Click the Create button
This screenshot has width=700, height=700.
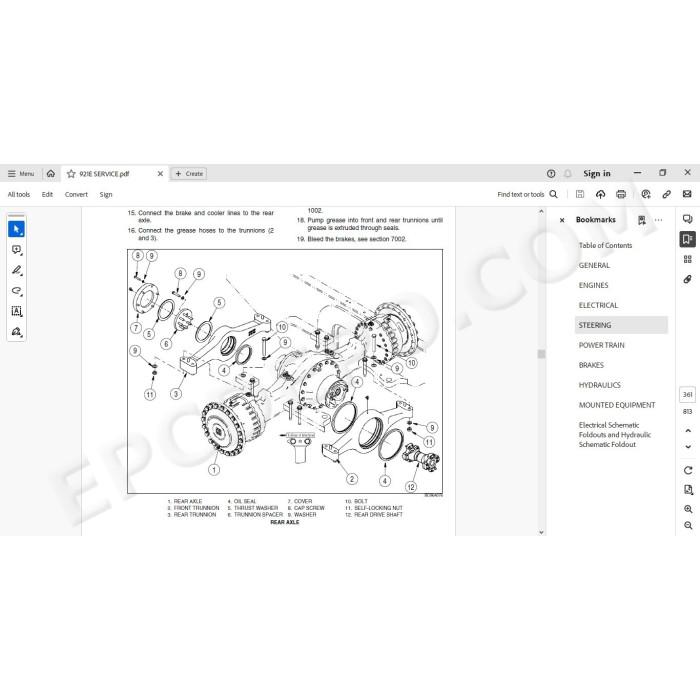189,174
